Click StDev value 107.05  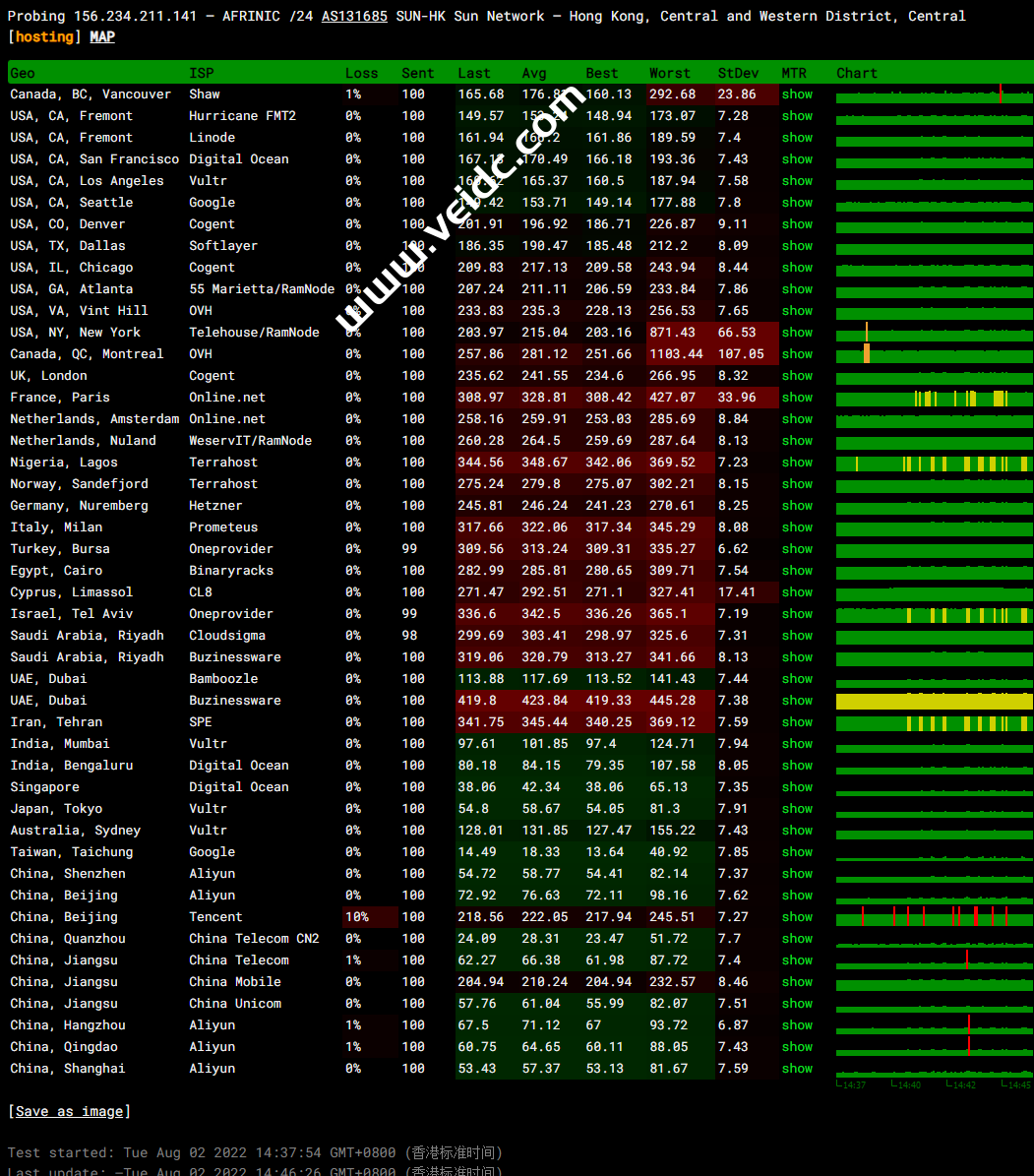[x=741, y=354]
